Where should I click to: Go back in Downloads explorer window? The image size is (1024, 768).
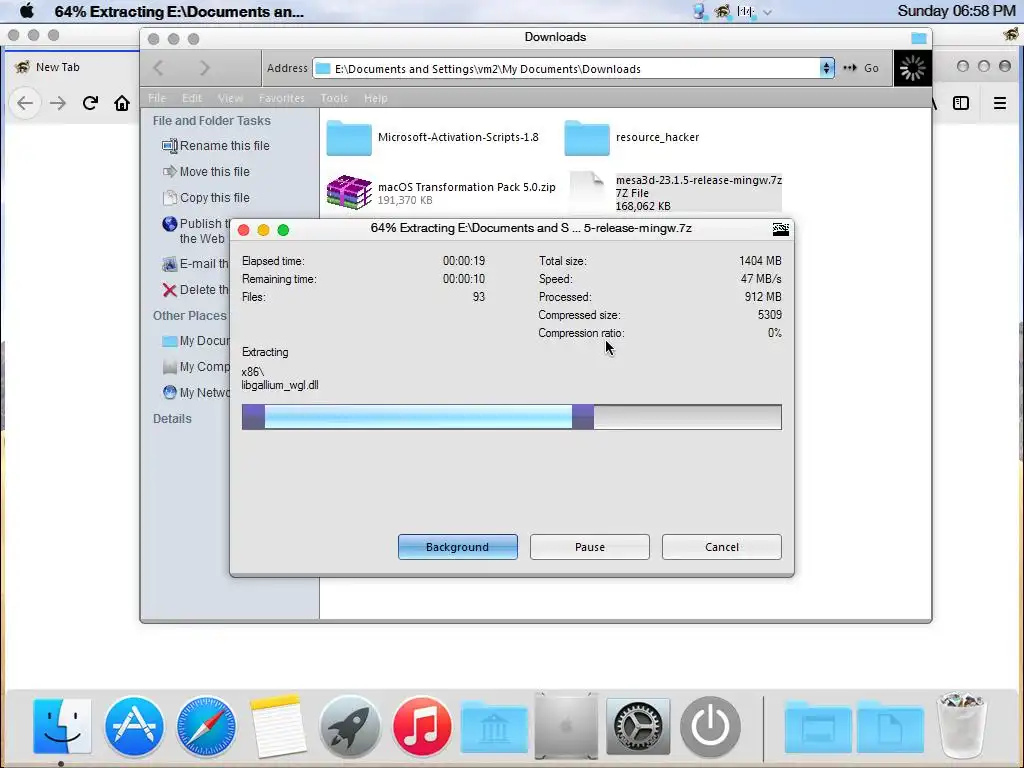pos(158,67)
